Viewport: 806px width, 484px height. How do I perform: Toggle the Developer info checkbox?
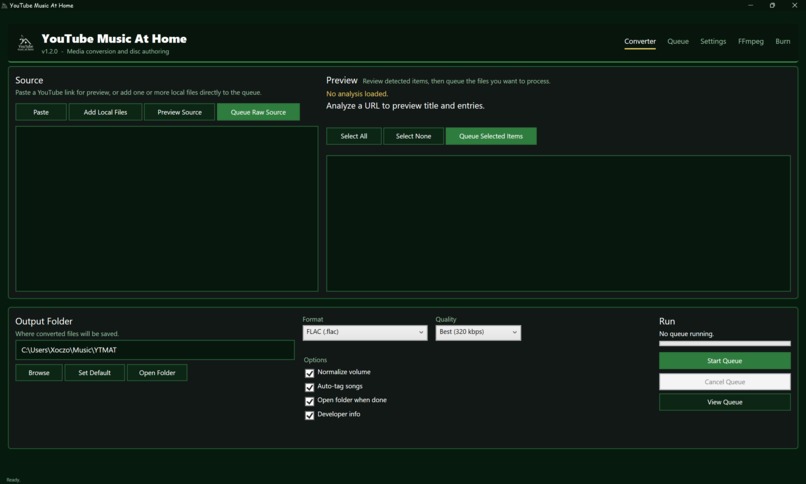click(x=309, y=415)
